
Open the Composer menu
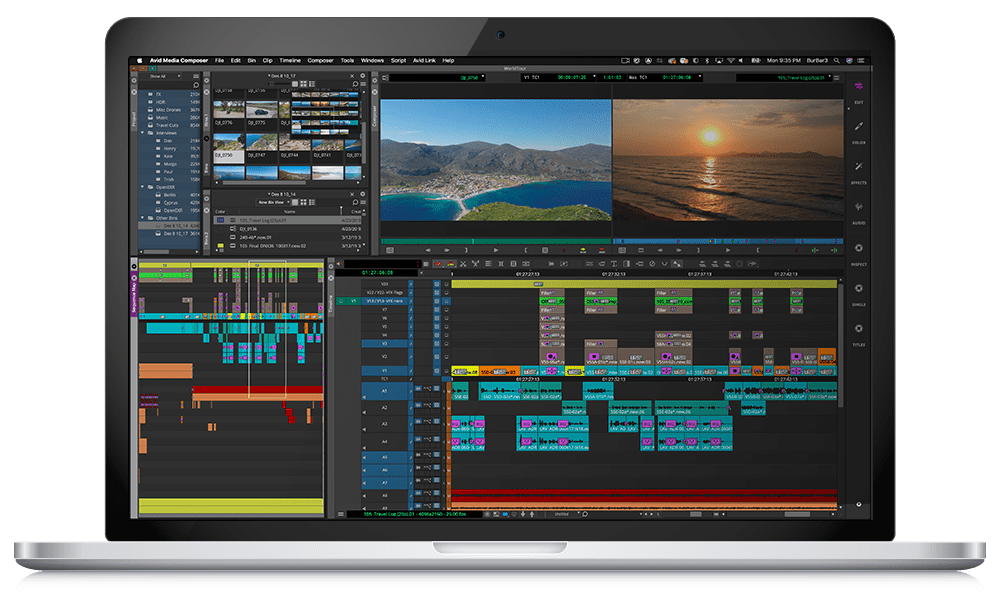pos(320,60)
